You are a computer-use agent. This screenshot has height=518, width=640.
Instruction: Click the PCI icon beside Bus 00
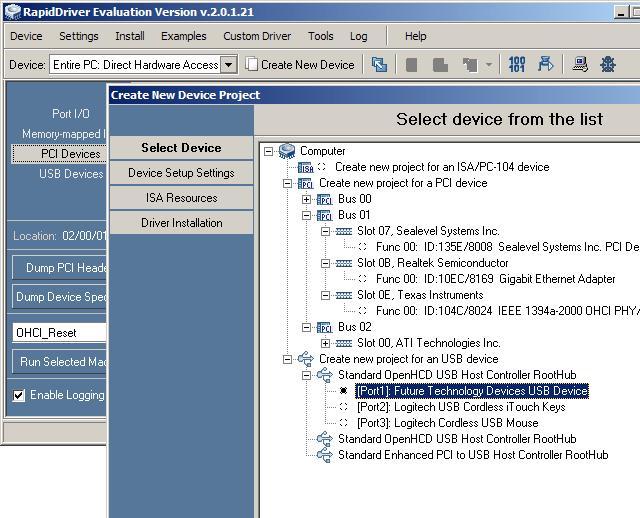(324, 199)
